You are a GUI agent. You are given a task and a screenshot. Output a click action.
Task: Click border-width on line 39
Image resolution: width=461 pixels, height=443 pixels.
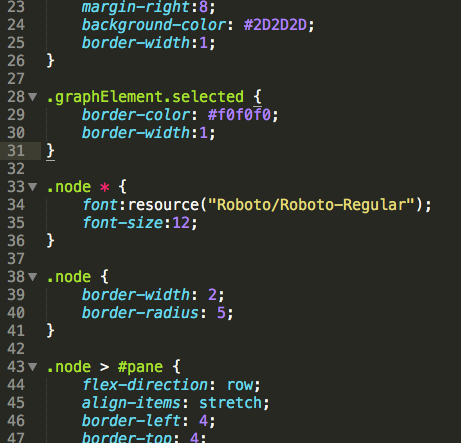(x=136, y=295)
